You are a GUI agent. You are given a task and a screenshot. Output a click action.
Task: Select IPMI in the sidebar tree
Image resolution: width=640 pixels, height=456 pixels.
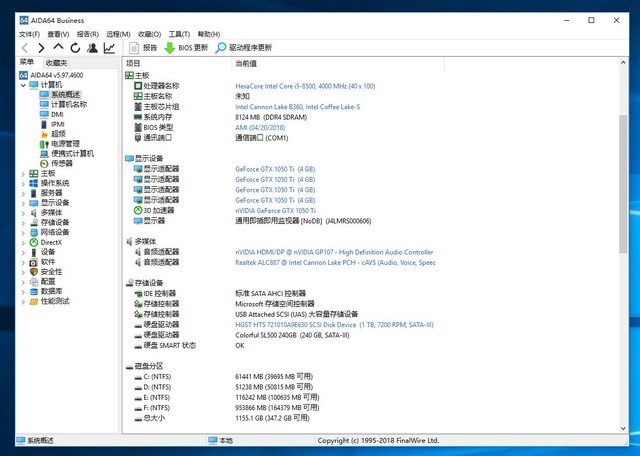pos(58,124)
